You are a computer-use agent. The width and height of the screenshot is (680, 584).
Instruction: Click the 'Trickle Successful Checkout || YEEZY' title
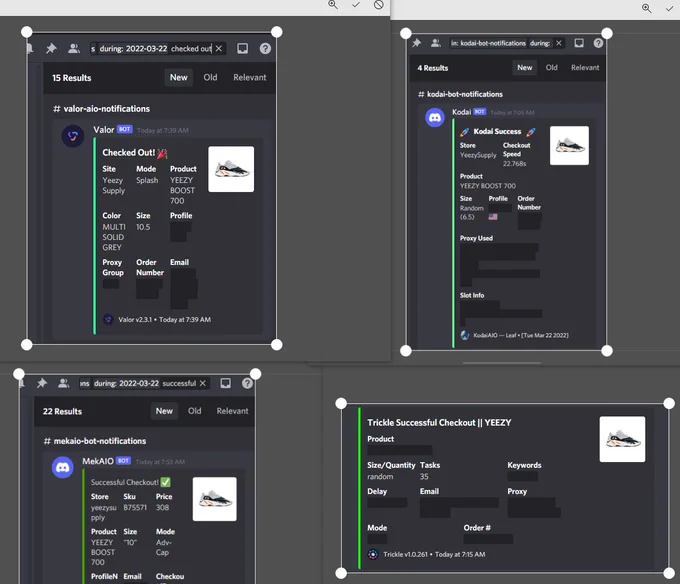(x=439, y=423)
